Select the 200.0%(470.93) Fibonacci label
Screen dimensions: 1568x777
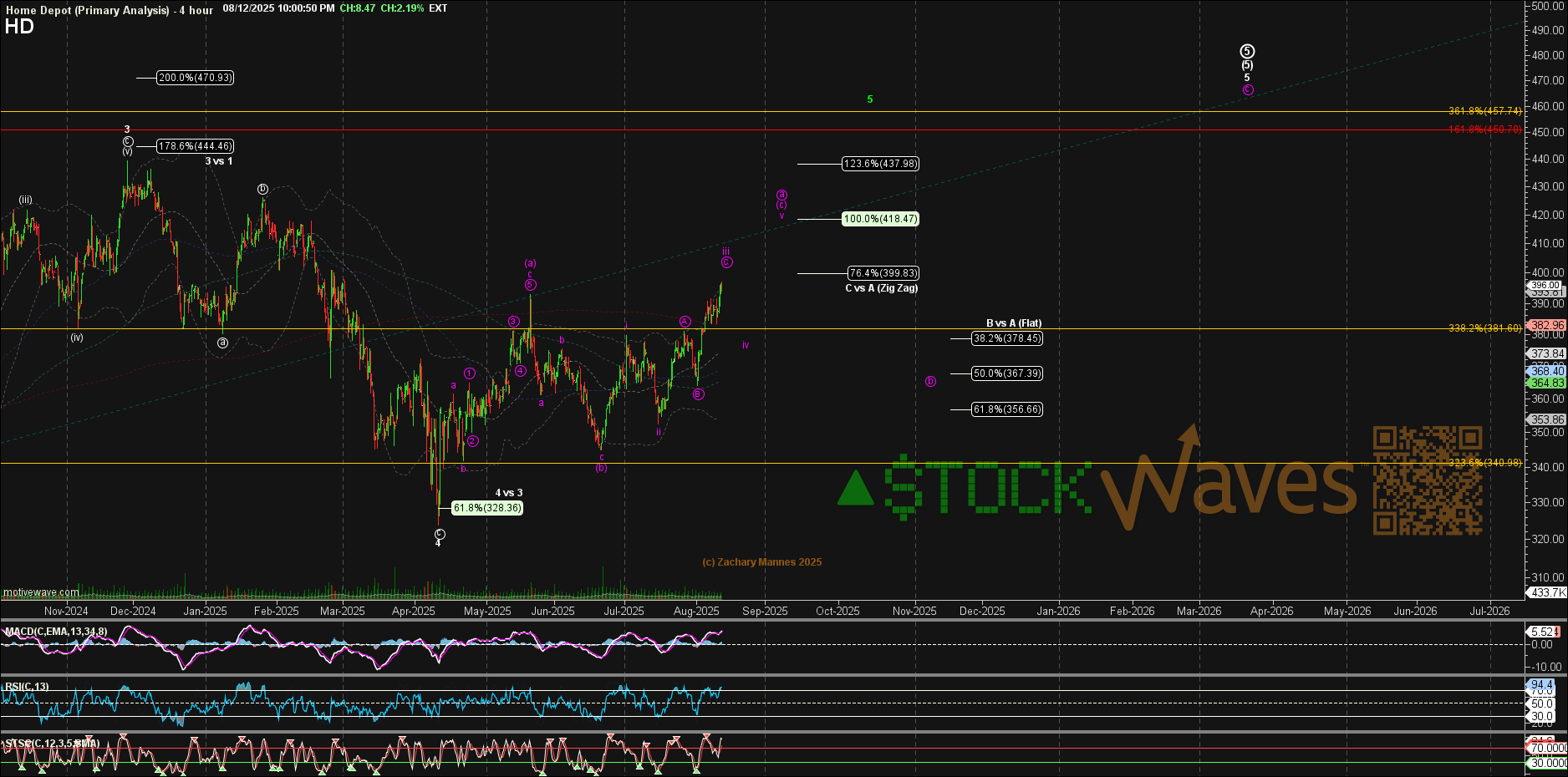click(196, 78)
